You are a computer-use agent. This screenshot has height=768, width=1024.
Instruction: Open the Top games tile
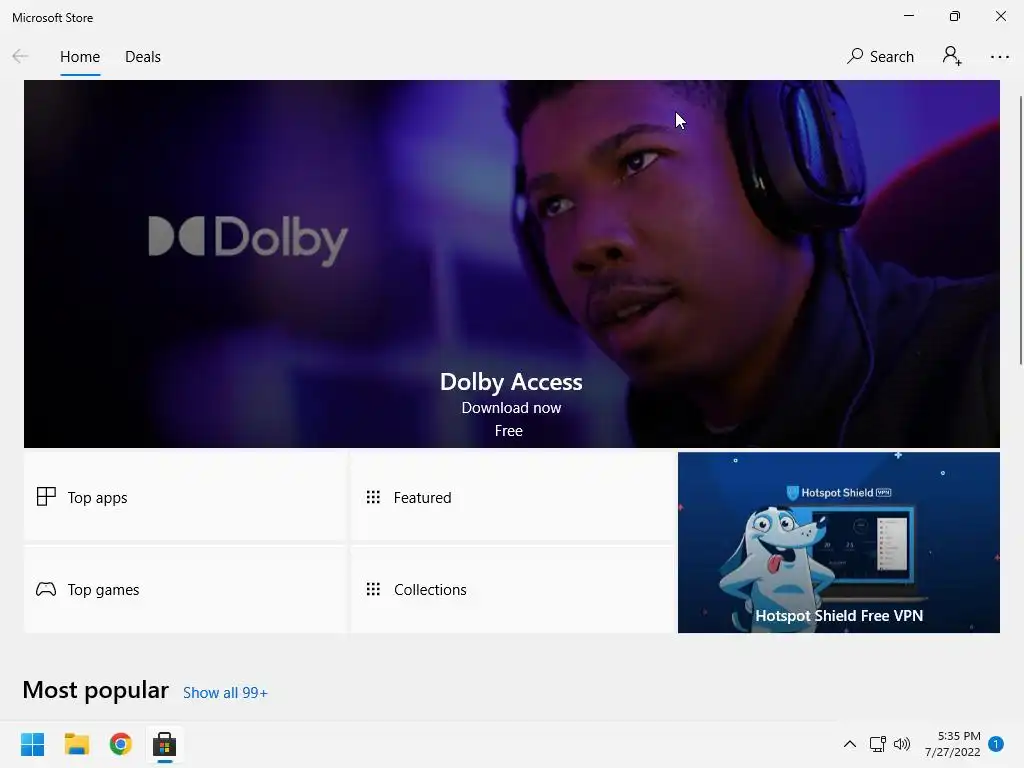[185, 589]
